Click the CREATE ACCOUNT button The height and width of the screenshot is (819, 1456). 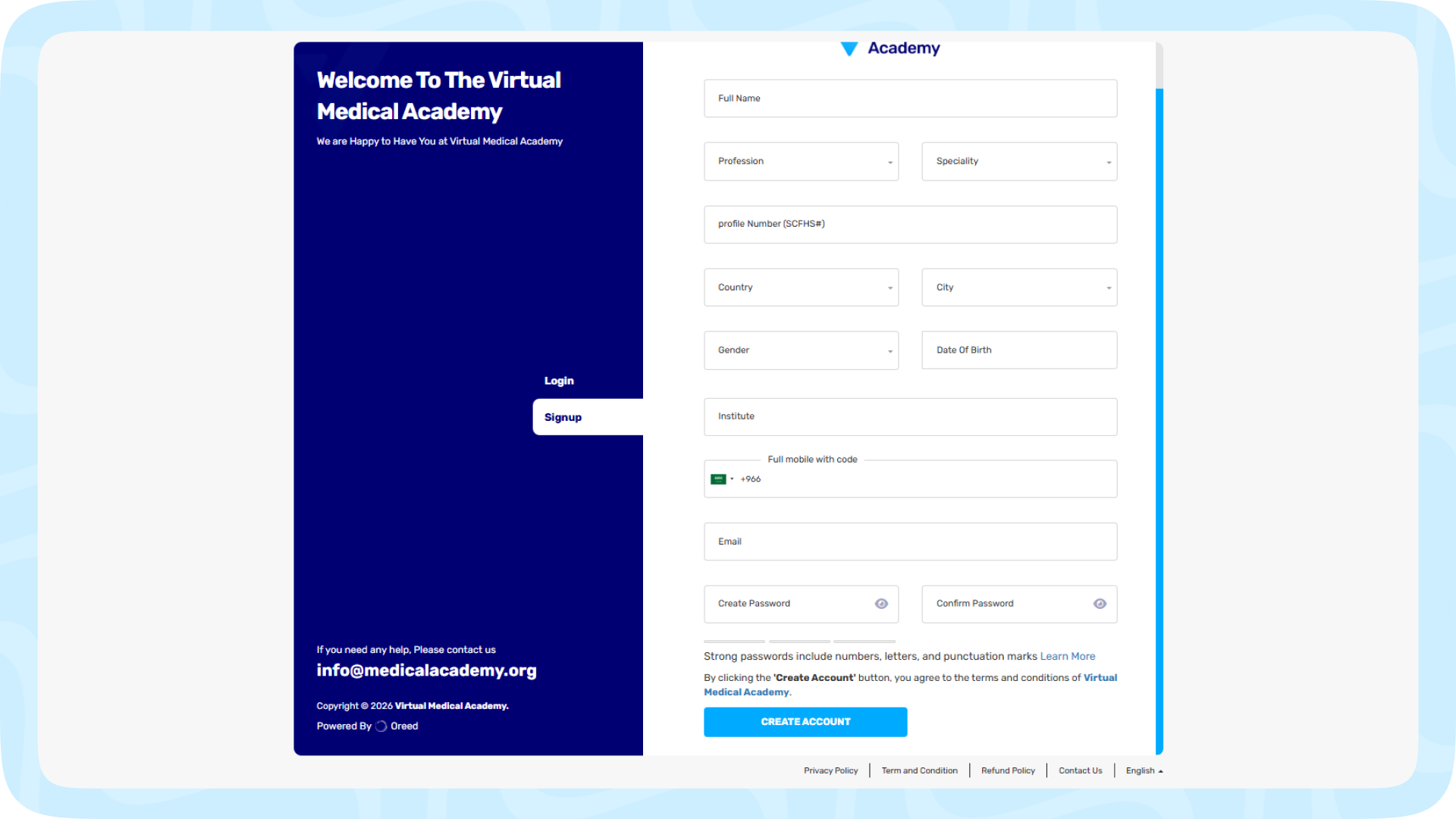(x=805, y=722)
